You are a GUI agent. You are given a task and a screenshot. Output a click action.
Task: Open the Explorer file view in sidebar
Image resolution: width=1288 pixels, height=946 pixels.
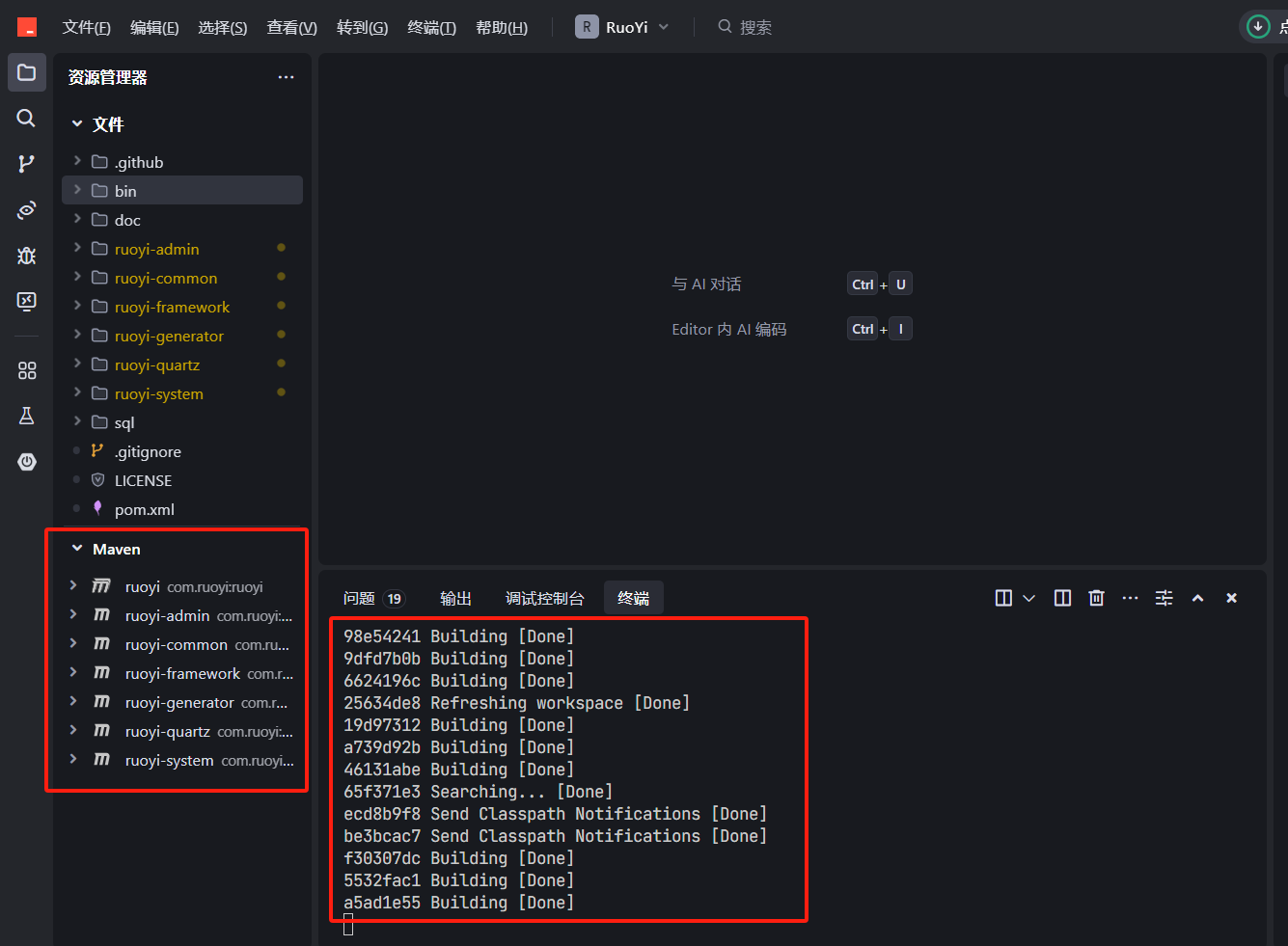tap(26, 72)
